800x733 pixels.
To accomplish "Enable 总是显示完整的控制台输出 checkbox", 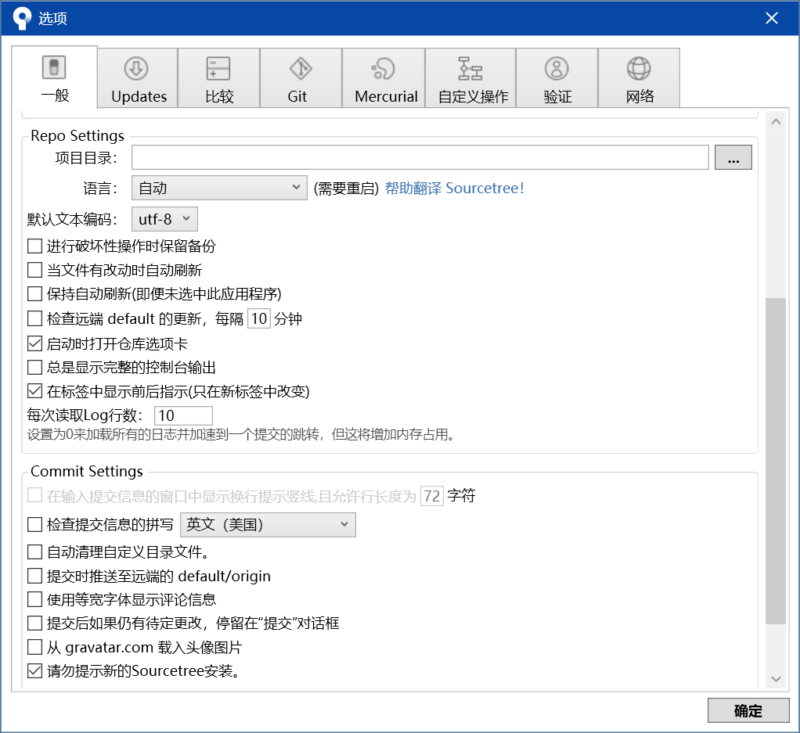I will point(35,367).
